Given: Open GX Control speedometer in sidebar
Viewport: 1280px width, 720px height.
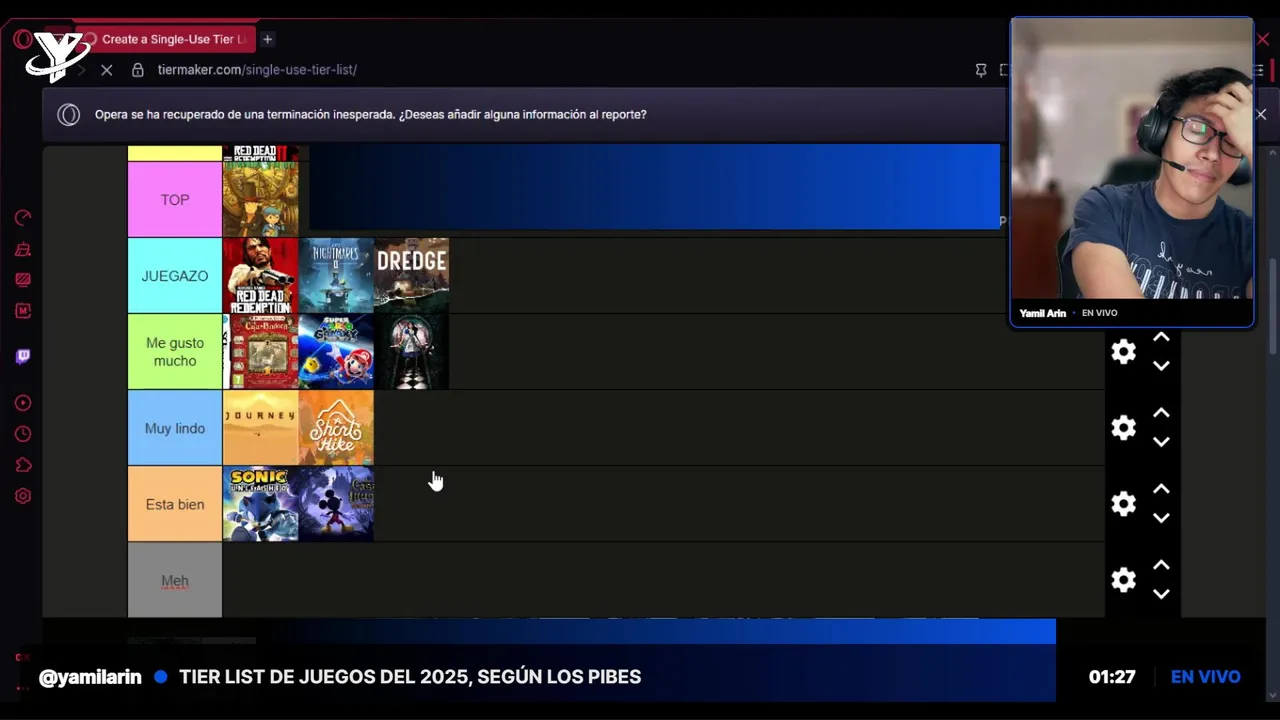Looking at the screenshot, I should click(x=23, y=218).
